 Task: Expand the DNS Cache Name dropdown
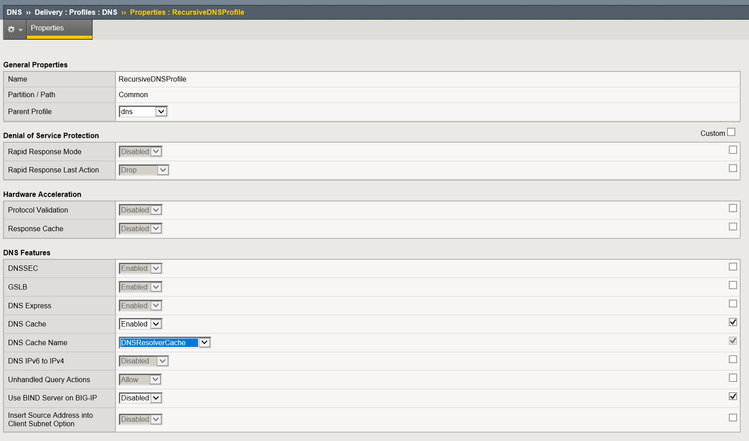click(164, 342)
